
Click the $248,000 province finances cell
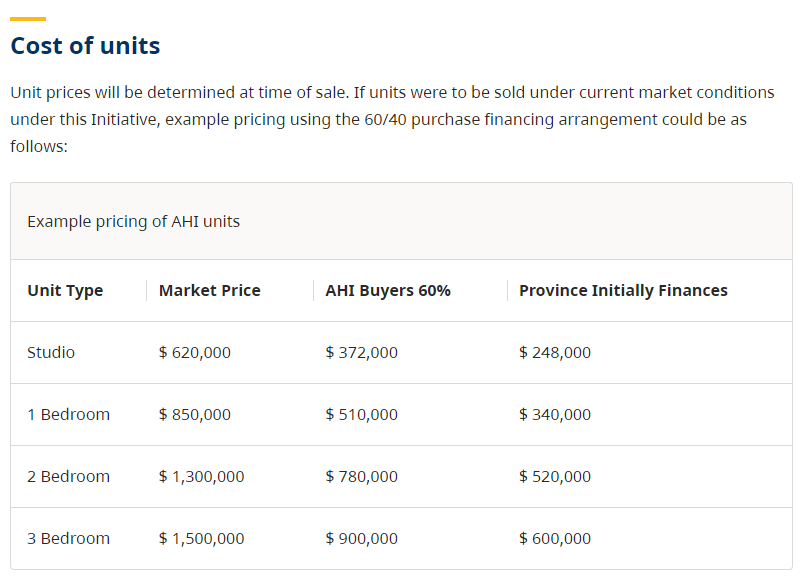click(555, 353)
